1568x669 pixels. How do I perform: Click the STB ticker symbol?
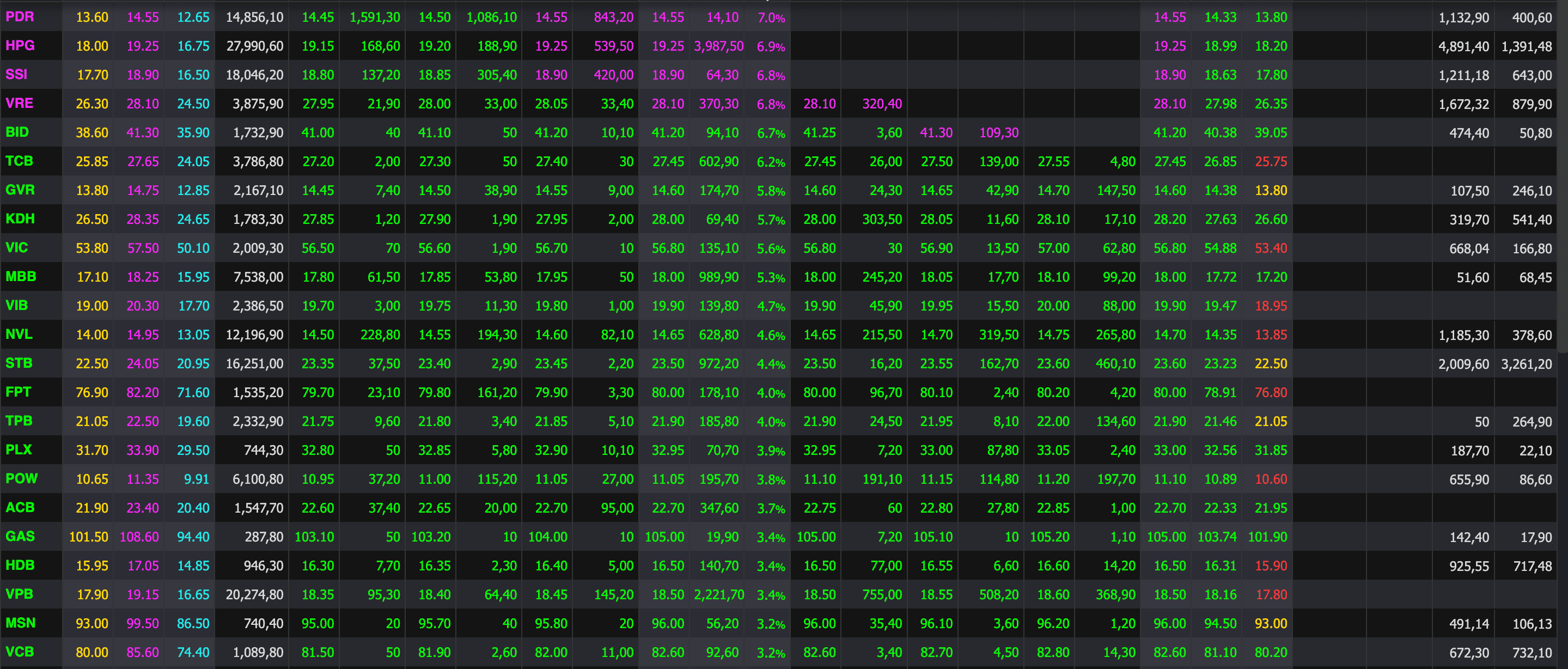[x=19, y=363]
